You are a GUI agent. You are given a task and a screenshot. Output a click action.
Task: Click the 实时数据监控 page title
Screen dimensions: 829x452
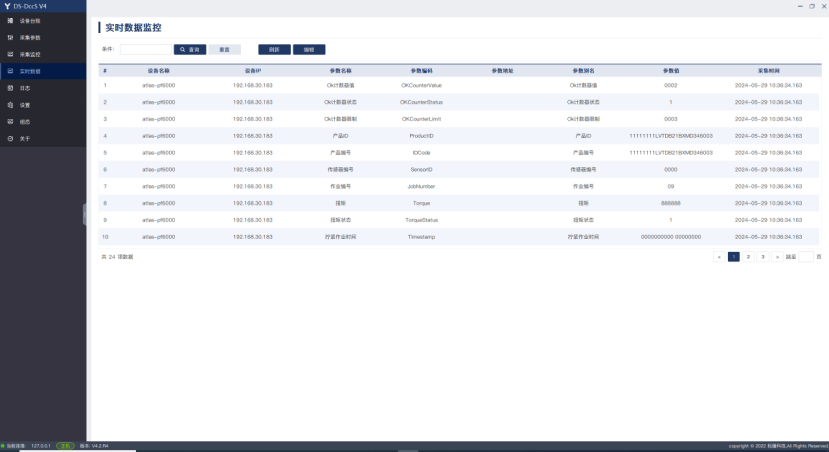coord(133,27)
